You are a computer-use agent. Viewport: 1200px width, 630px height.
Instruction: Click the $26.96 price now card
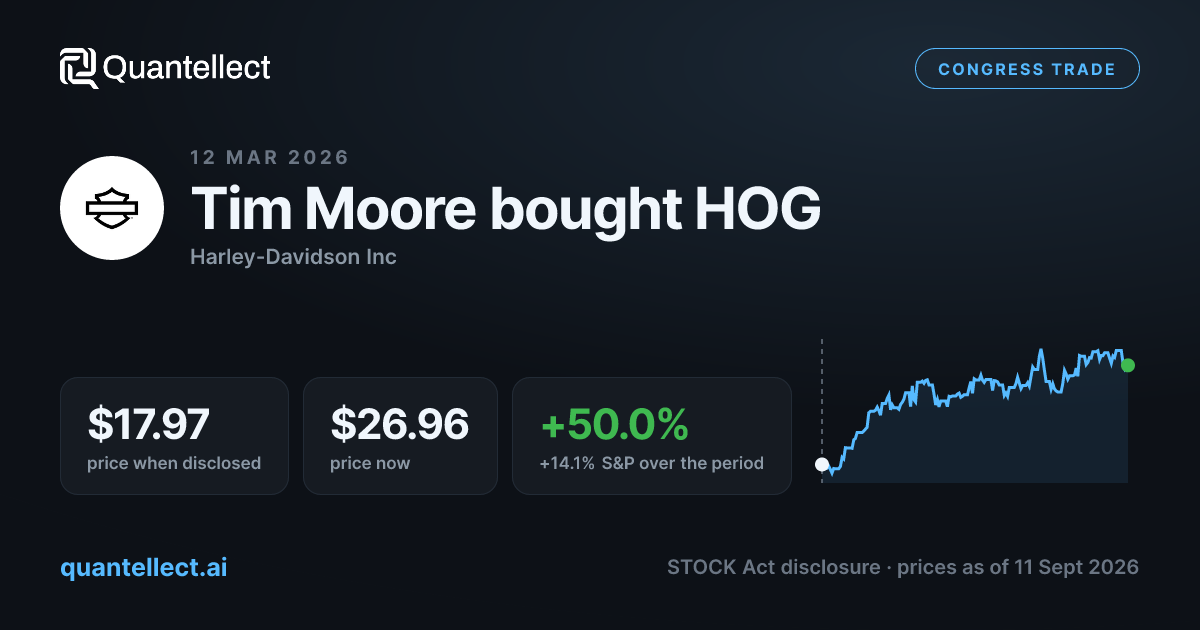click(x=400, y=435)
